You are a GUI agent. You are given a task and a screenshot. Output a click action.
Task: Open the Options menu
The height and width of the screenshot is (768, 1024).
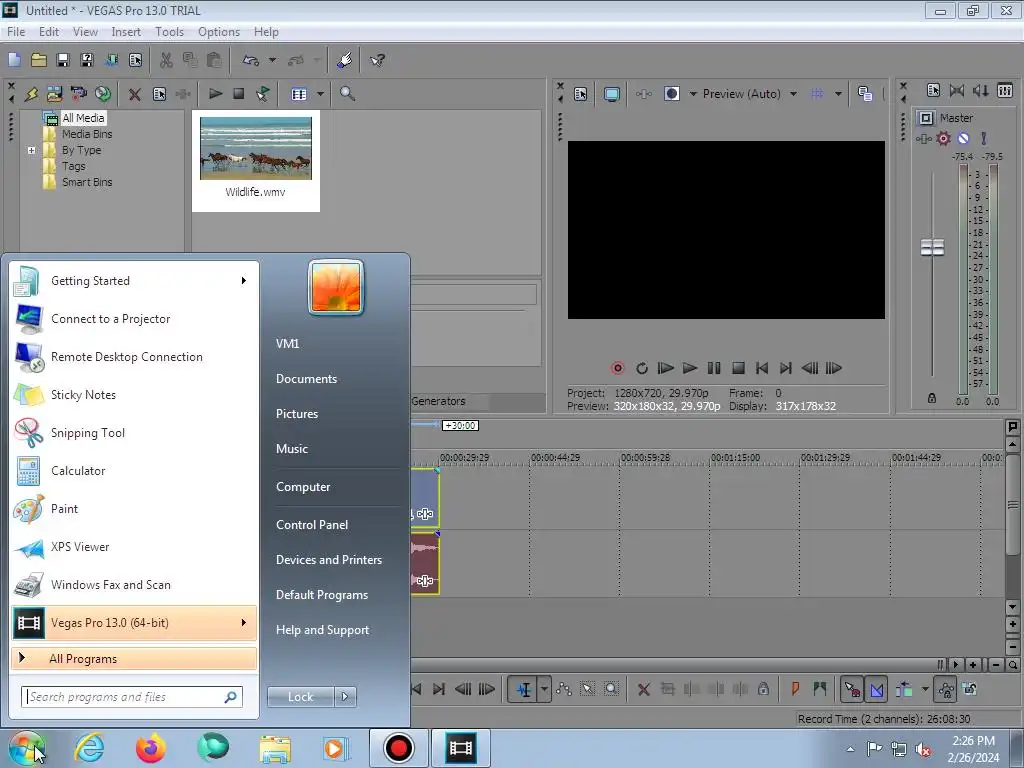pos(219,32)
